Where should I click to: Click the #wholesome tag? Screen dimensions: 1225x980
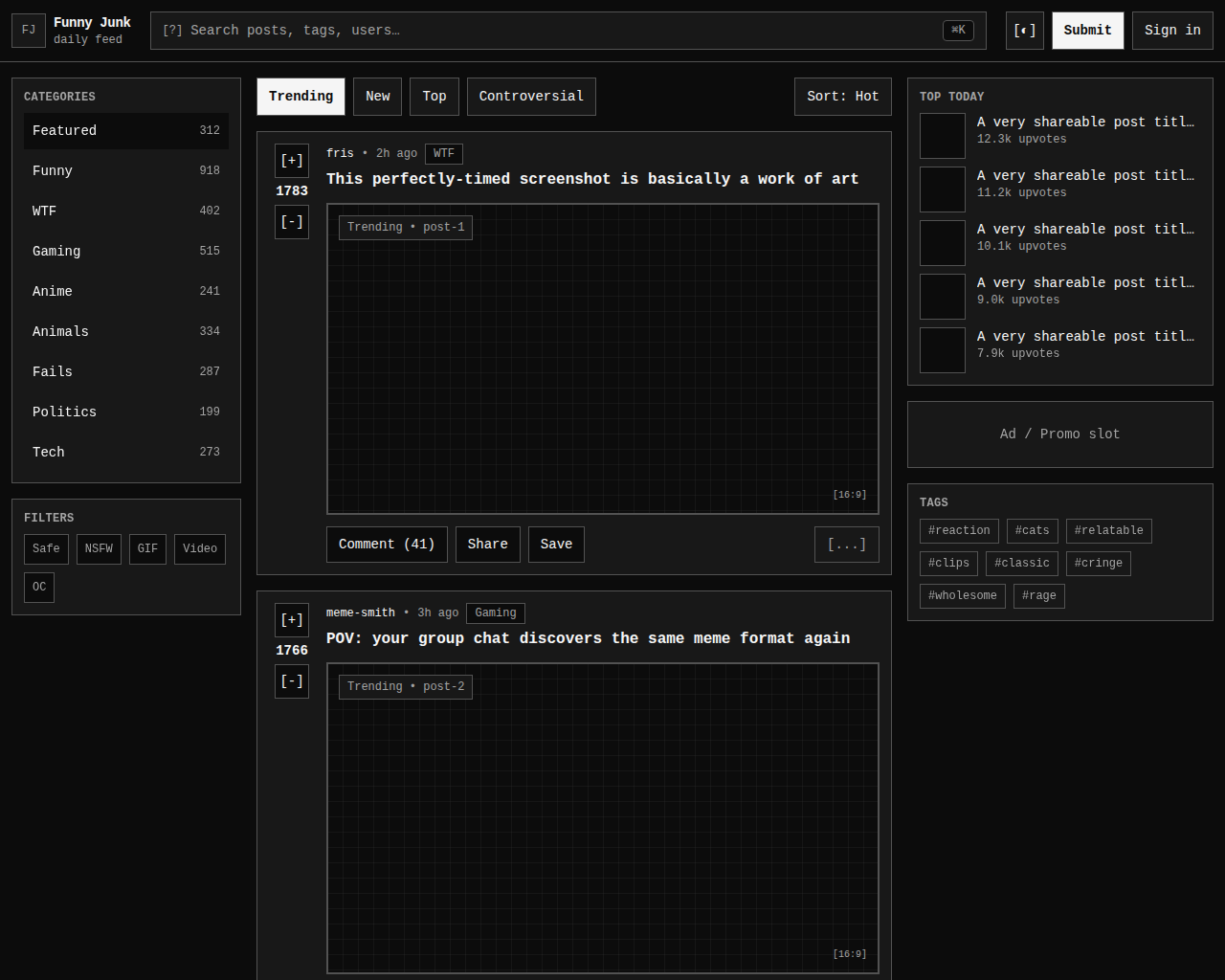(962, 596)
